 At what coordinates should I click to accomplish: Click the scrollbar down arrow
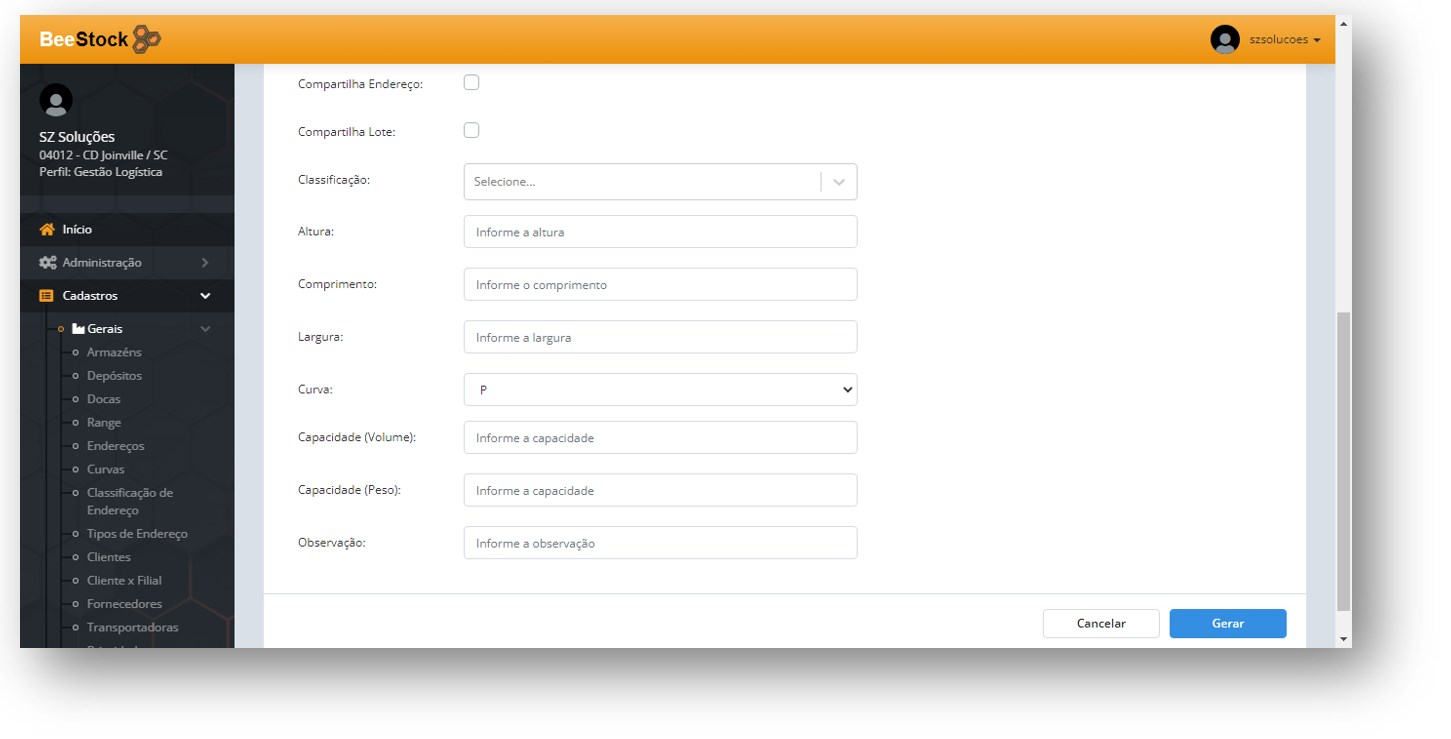pyautogui.click(x=1343, y=639)
